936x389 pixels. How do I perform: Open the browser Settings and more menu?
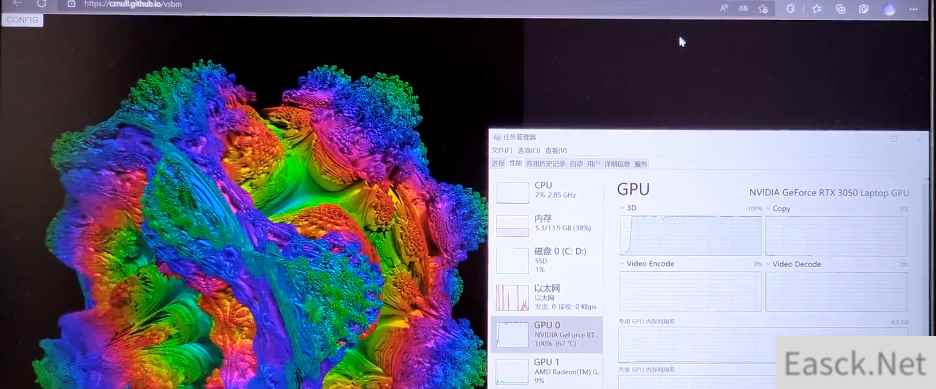[x=913, y=9]
